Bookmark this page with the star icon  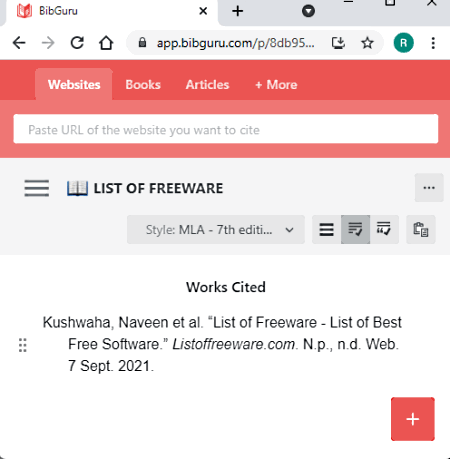pos(367,43)
